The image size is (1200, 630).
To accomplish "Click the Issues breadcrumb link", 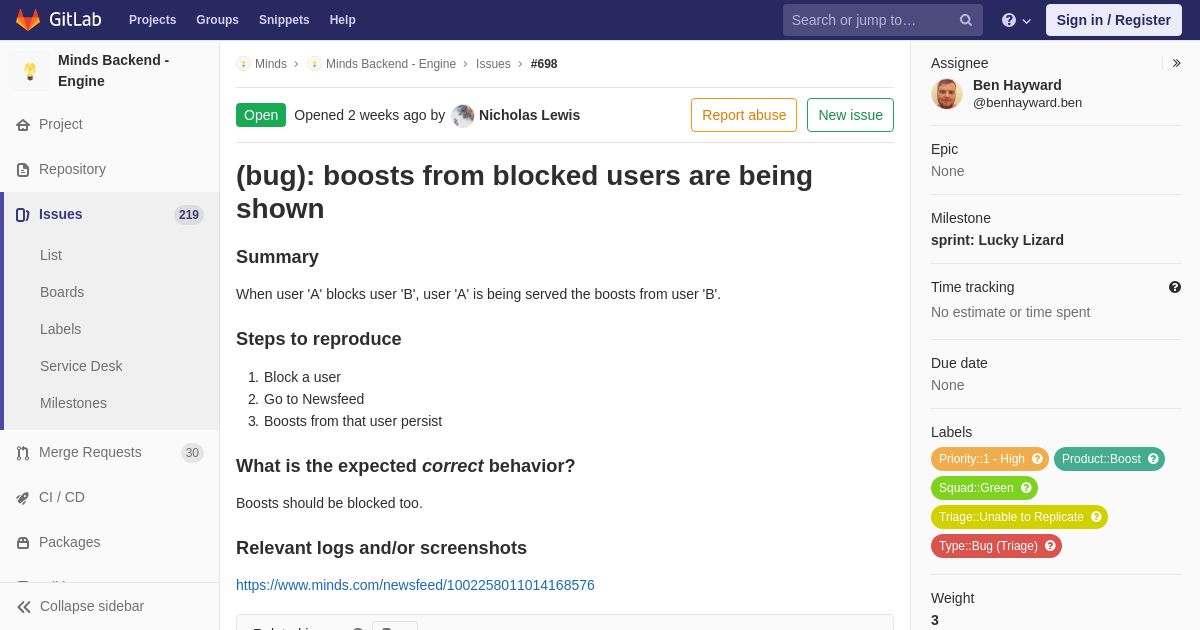I will 493,64.
